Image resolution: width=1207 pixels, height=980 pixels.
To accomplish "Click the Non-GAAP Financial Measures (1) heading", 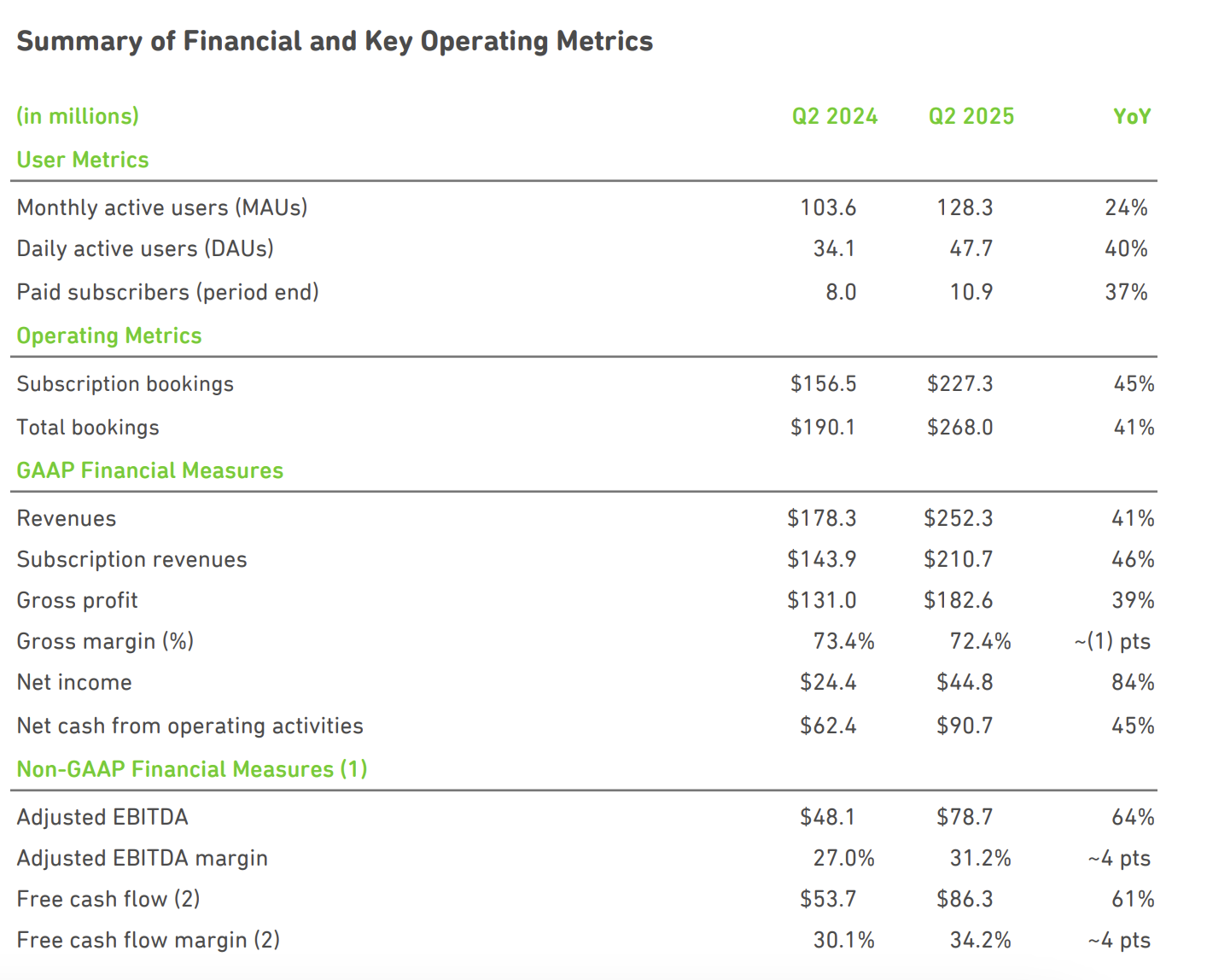I will point(192,769).
